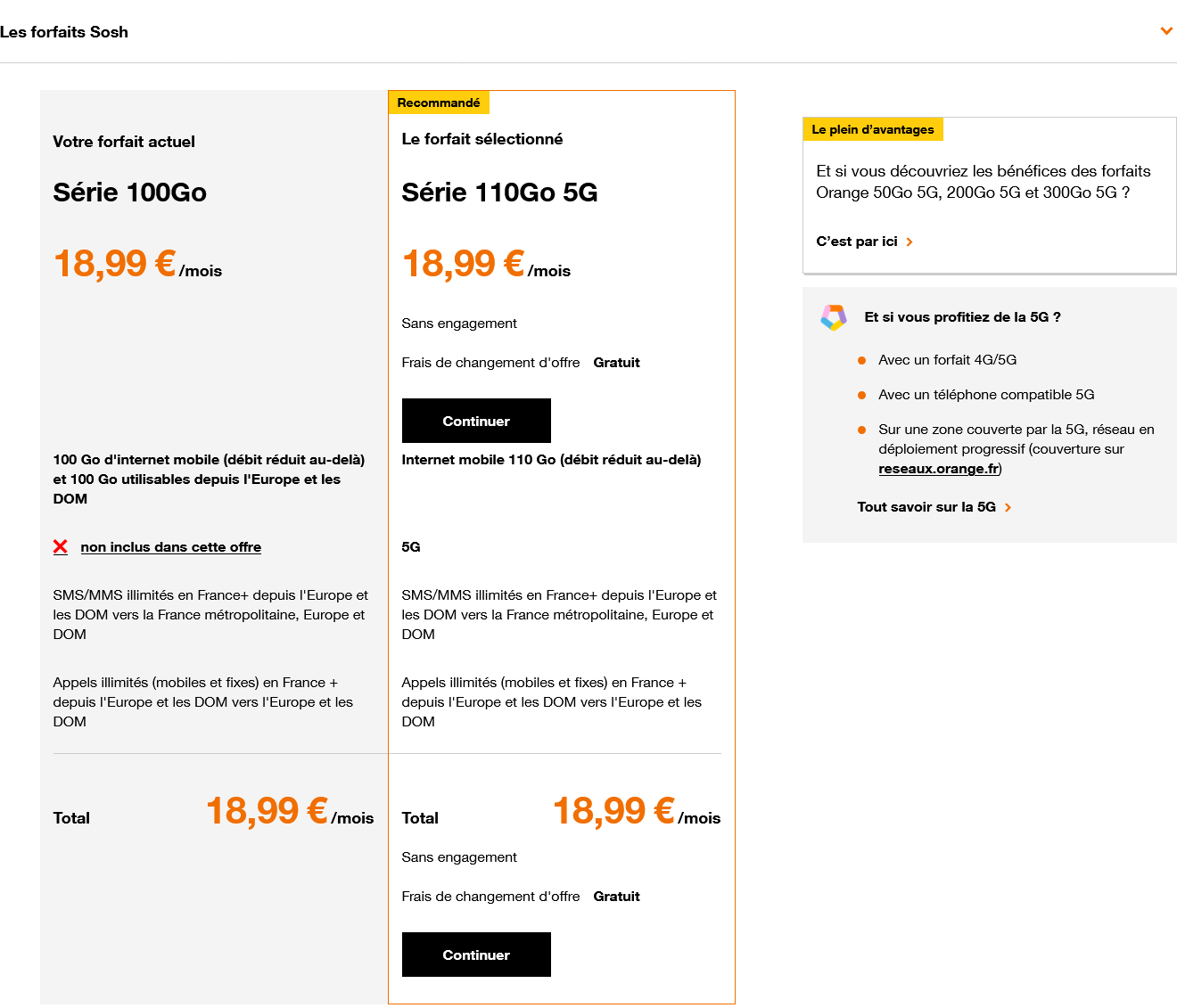Click the red X not-included icon
Screen dimensions: 1177x1008
[61, 547]
